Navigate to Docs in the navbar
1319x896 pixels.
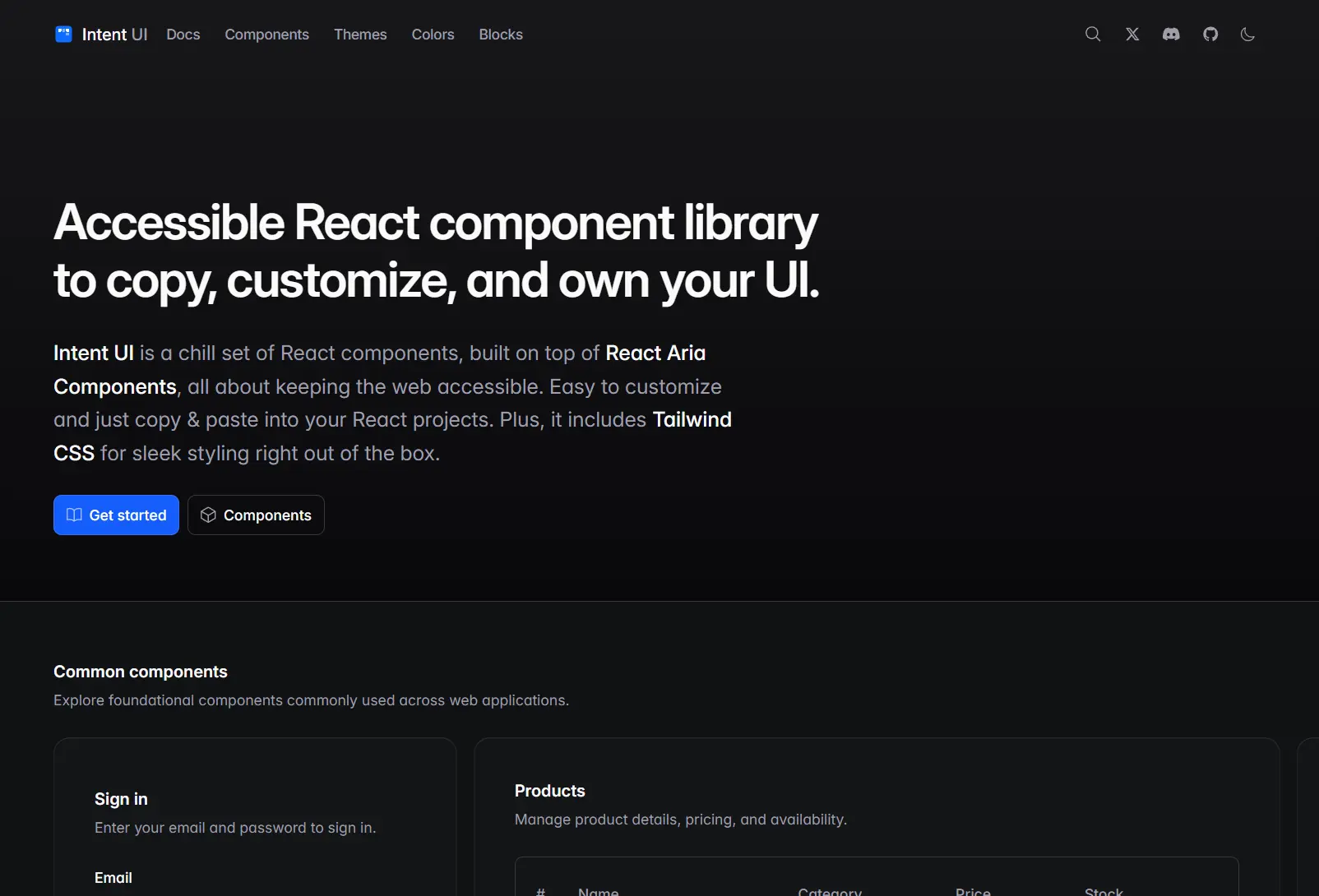click(x=183, y=35)
